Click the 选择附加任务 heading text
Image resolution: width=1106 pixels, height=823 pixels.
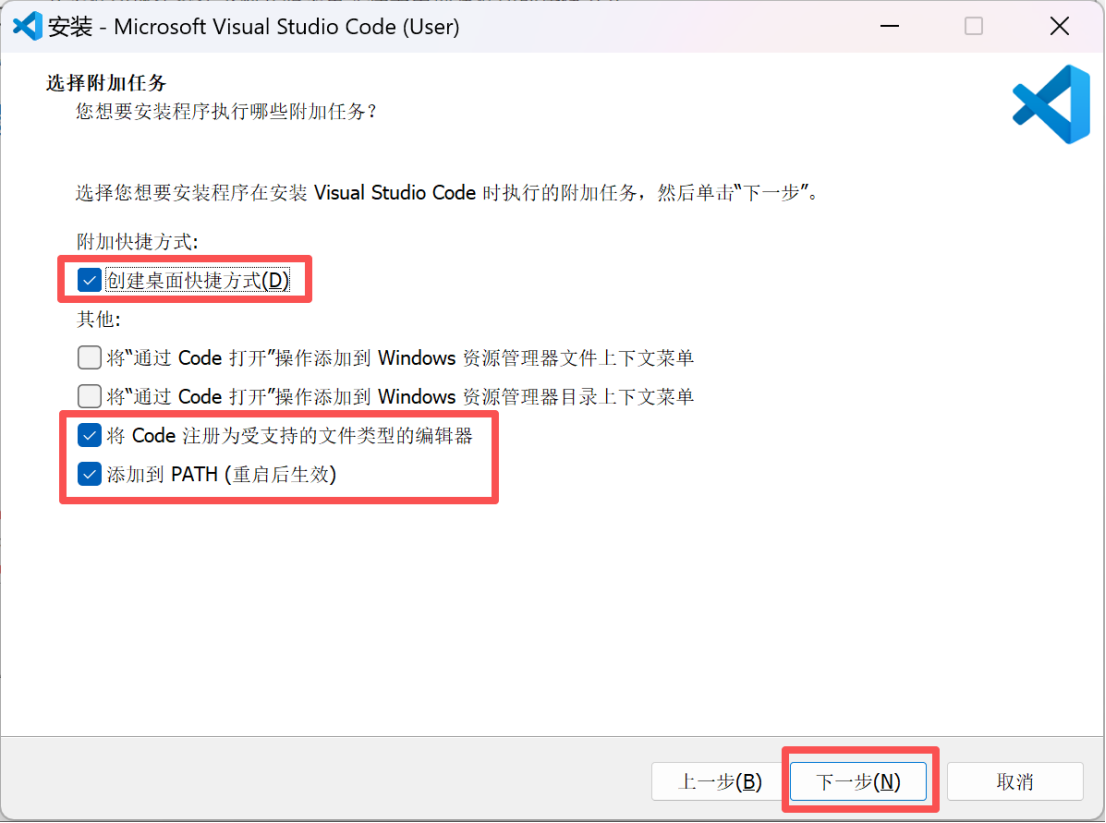tap(107, 83)
